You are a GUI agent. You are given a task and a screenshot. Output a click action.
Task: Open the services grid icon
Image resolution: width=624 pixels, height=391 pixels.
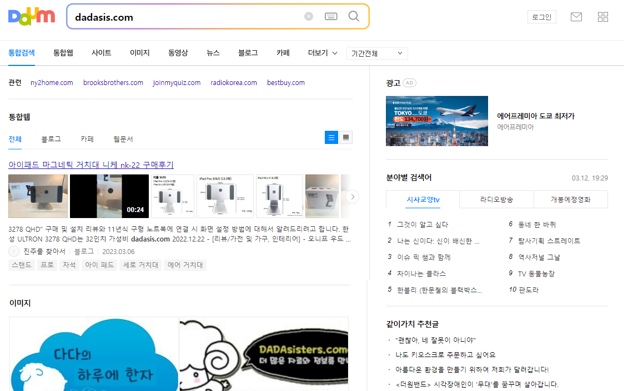[x=603, y=17]
